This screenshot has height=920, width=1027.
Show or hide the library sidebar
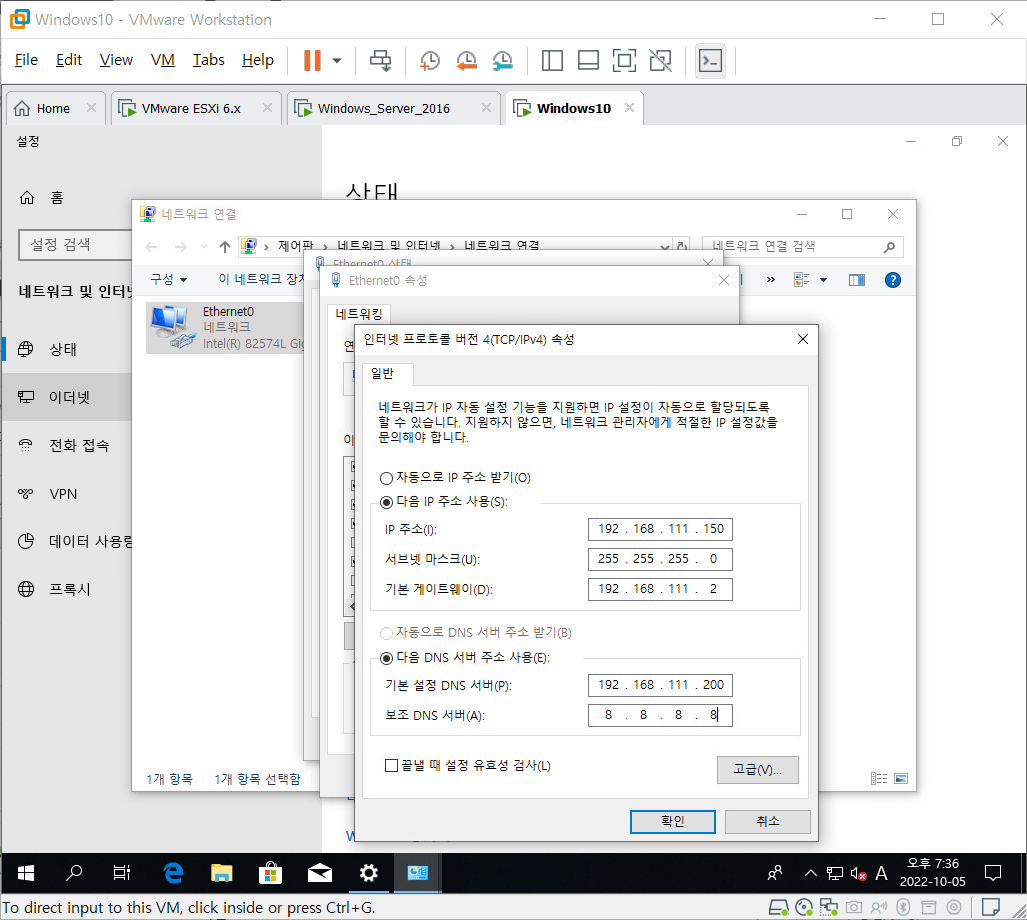click(552, 60)
